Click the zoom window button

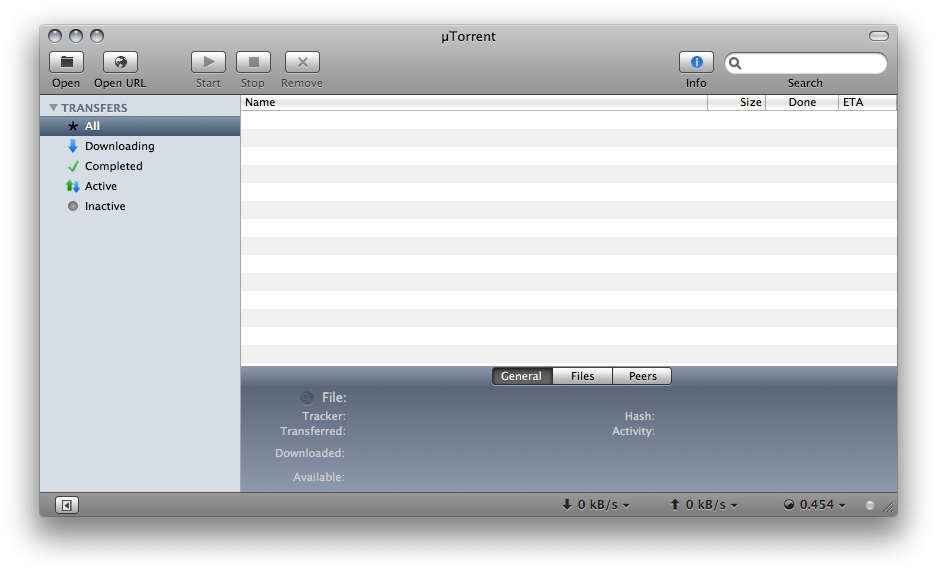97,36
